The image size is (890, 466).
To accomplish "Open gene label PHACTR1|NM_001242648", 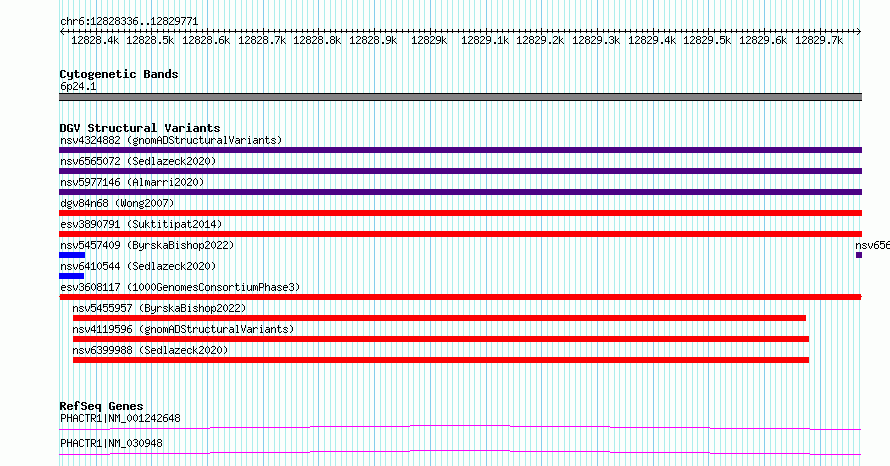I will click(x=120, y=418).
